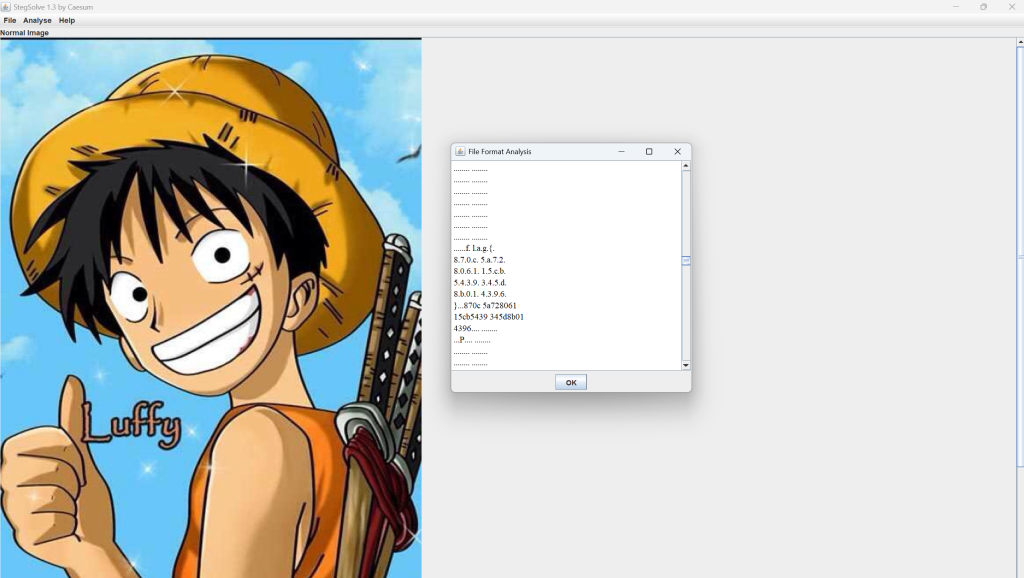Click the scroll down arrow in analysis dialog
The image size is (1024, 578).
coord(686,365)
